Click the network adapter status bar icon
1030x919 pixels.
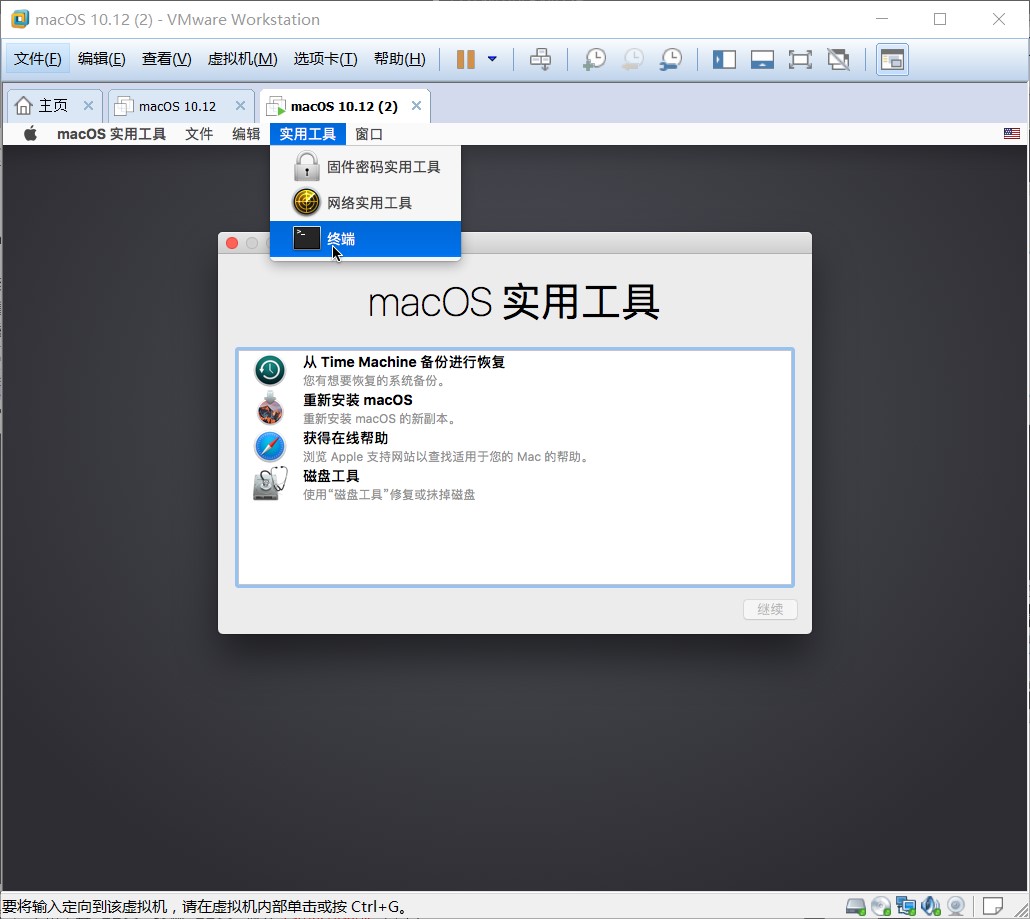coord(906,907)
